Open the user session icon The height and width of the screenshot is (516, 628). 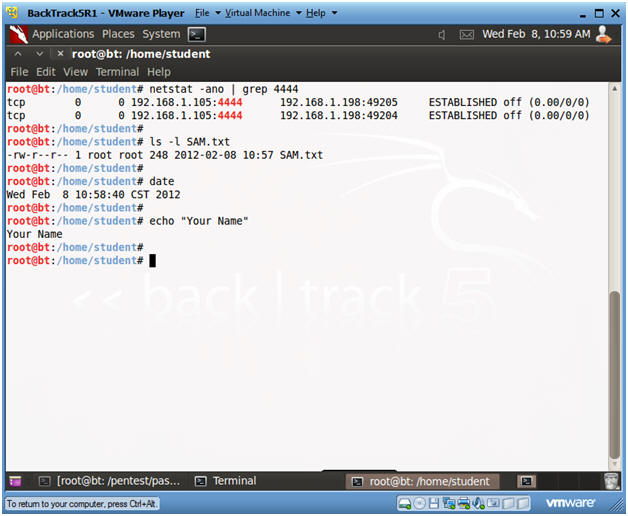(x=604, y=34)
